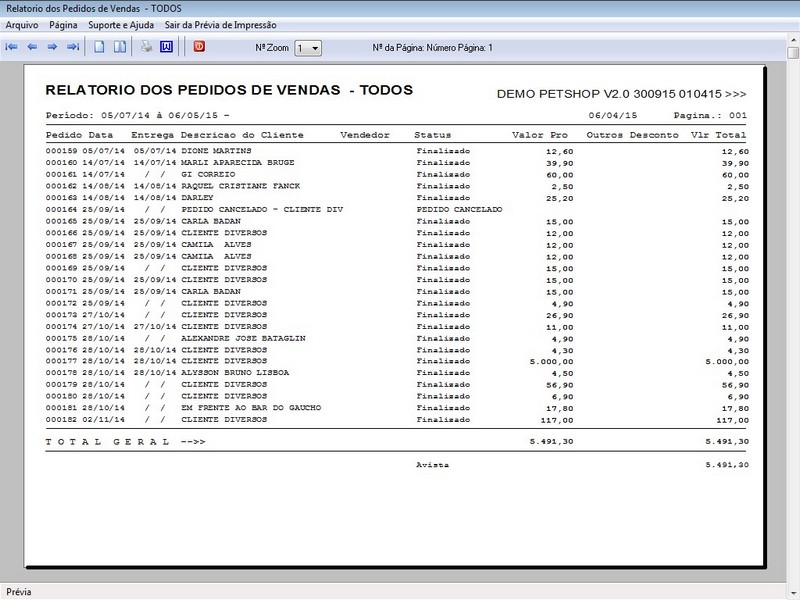The width and height of the screenshot is (800, 600).
Task: Go to the previous page arrow
Action: pos(32,47)
